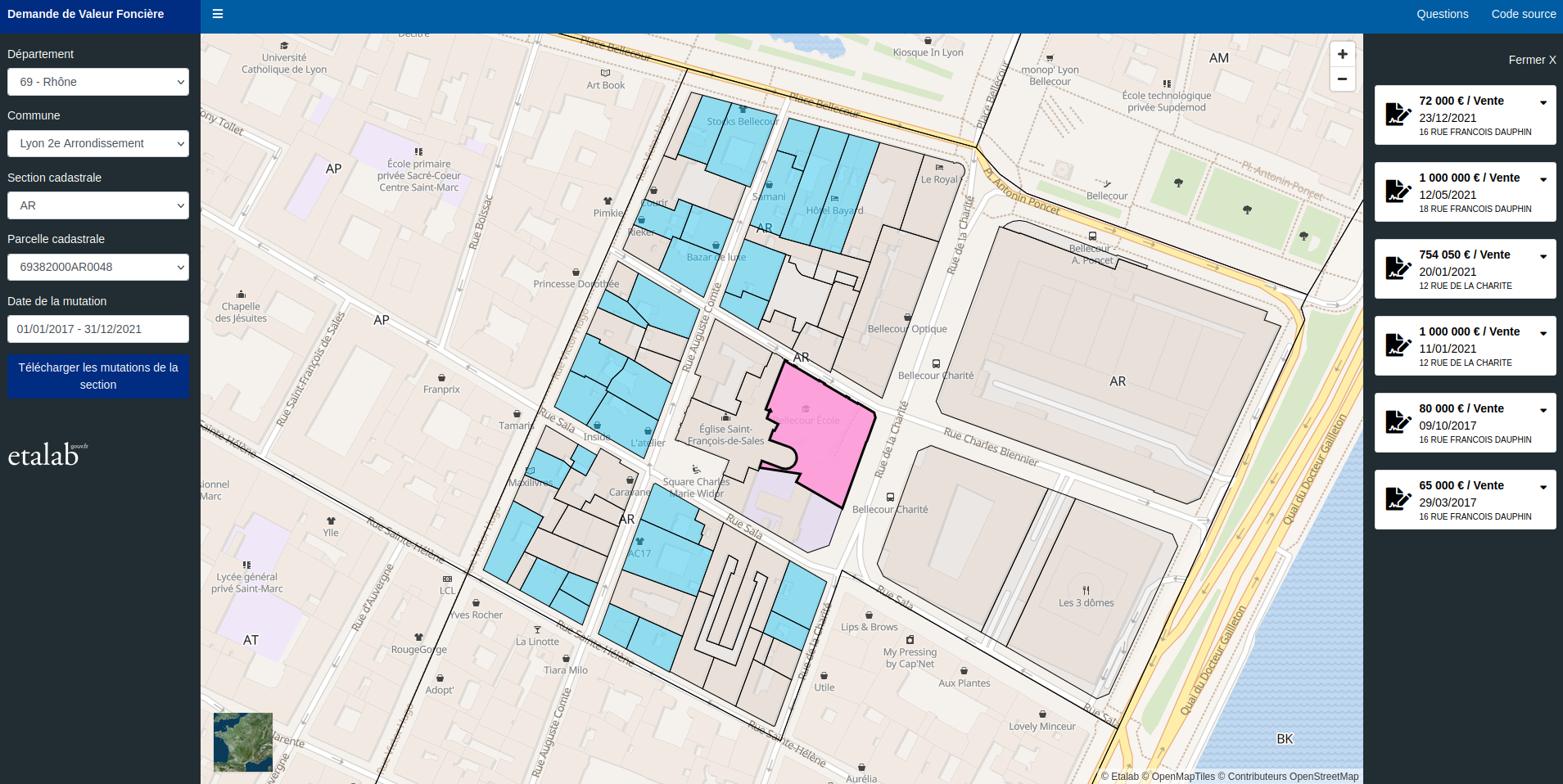Download the section's mutations
The image size is (1563, 784).
(x=98, y=376)
